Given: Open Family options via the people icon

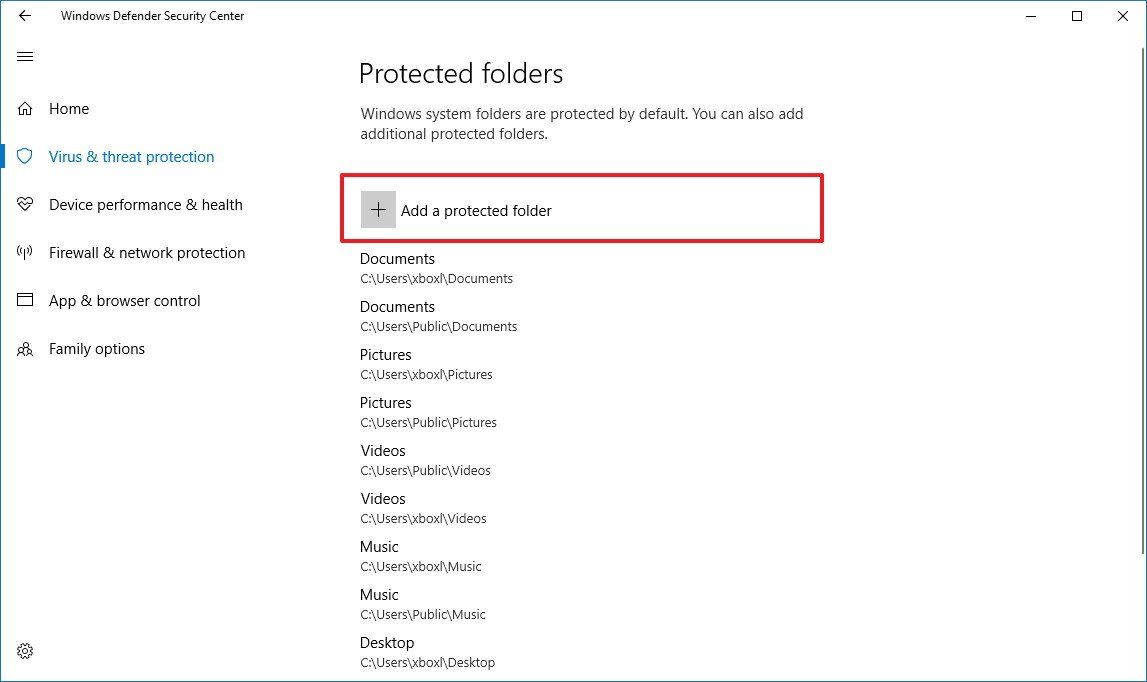Looking at the screenshot, I should (x=24, y=348).
